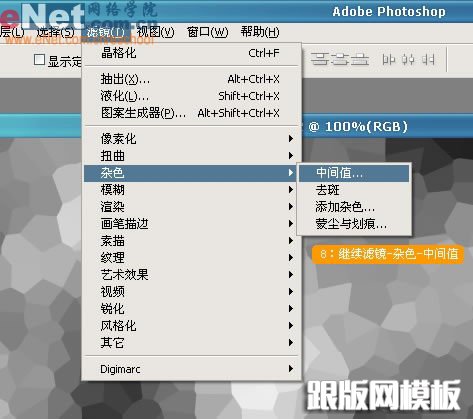Image resolution: width=473 pixels, height=419 pixels.
Task: Click the last distribute-horizontal alignment icon
Action: pos(428,60)
